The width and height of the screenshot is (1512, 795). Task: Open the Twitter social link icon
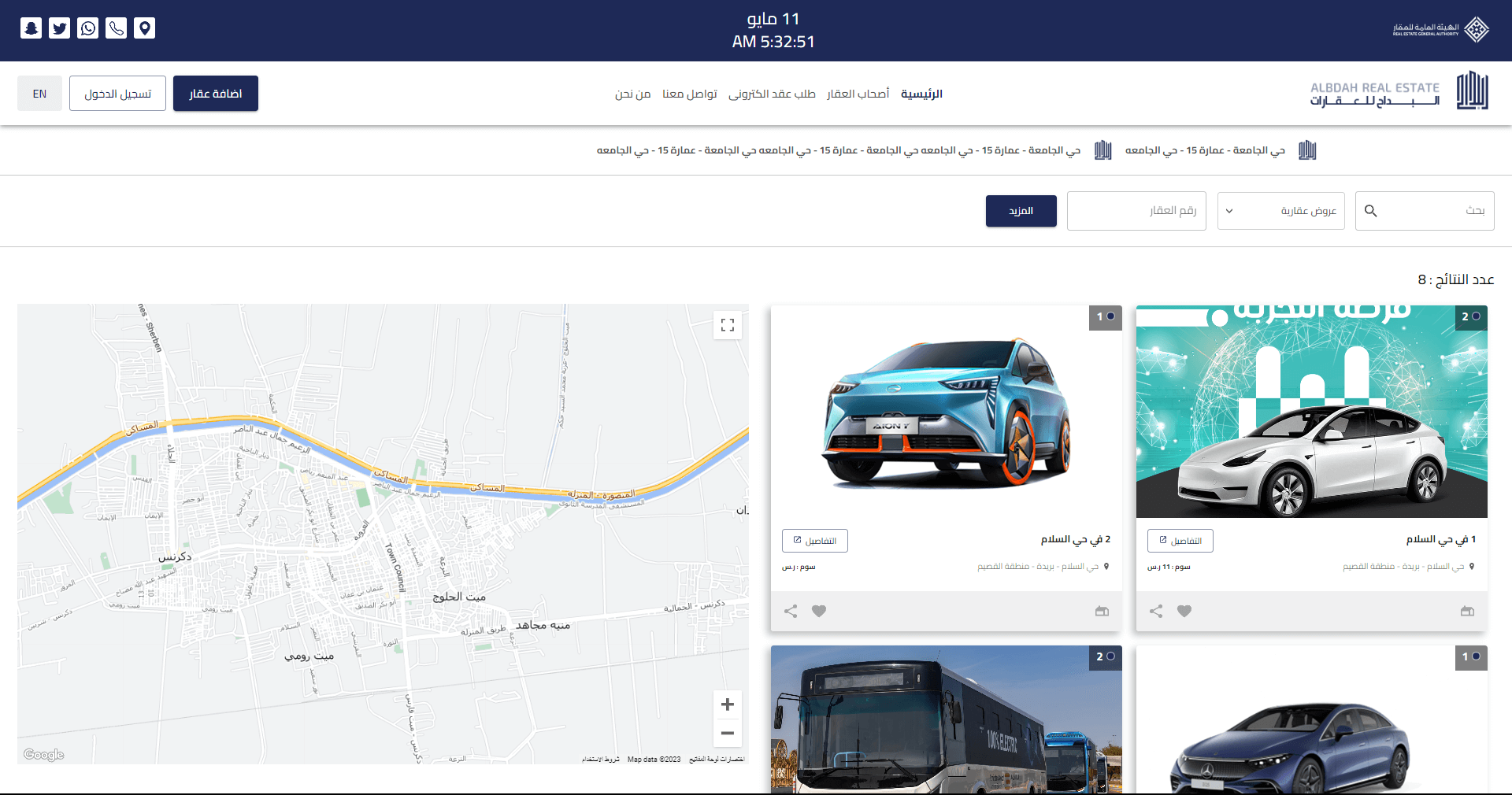point(59,28)
